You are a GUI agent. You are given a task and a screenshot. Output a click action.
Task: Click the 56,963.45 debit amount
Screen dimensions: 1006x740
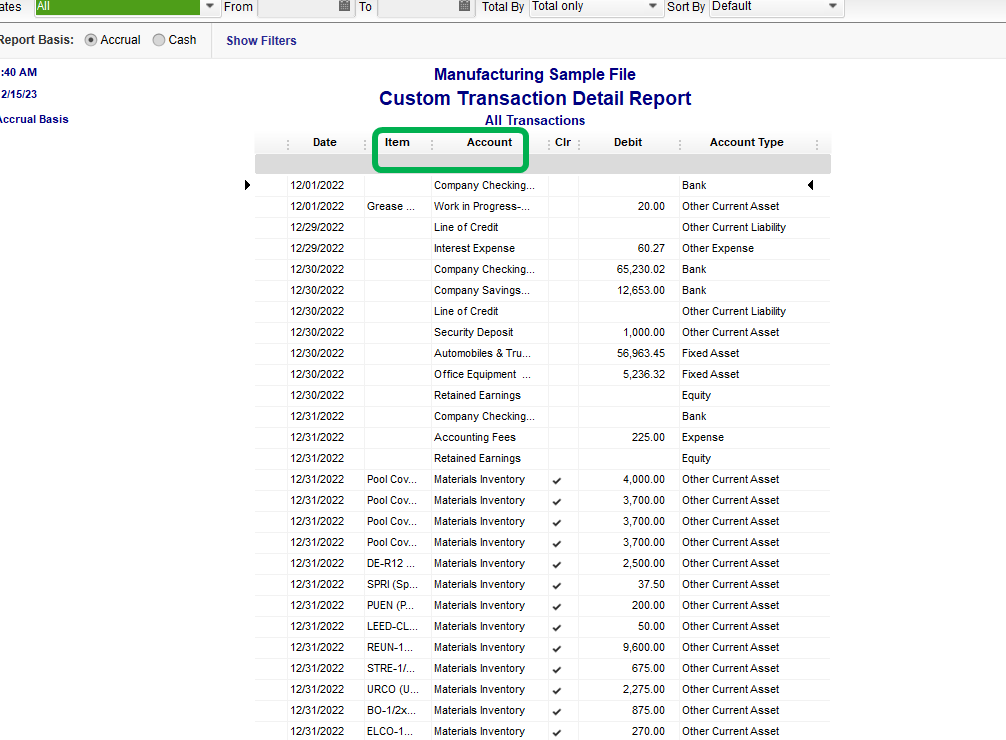tap(641, 354)
